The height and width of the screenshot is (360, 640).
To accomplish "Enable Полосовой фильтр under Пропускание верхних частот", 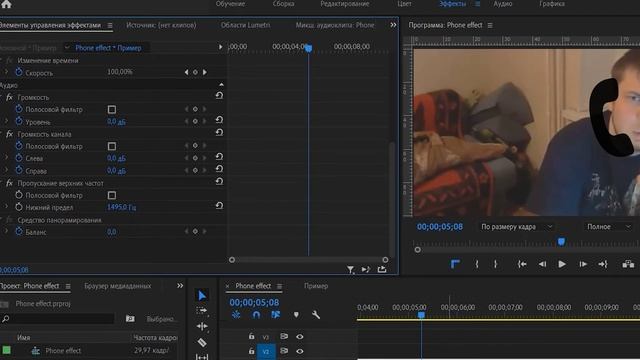I will [x=111, y=195].
